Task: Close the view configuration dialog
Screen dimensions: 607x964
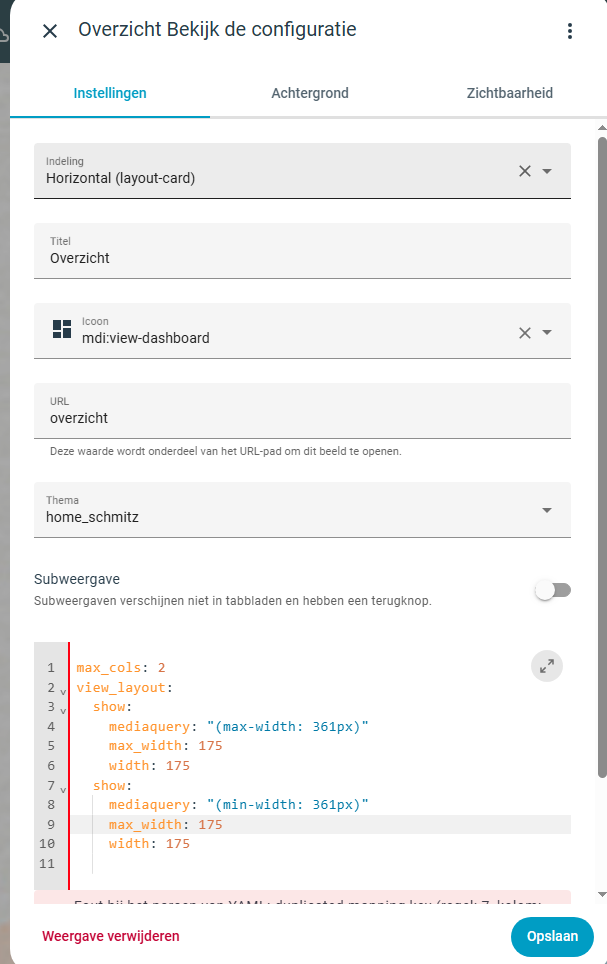Action: [50, 31]
